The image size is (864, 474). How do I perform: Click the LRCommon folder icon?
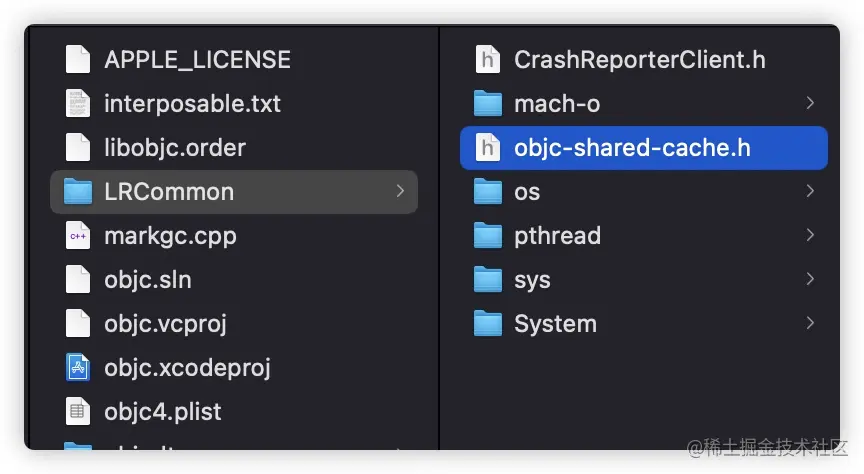click(x=78, y=191)
